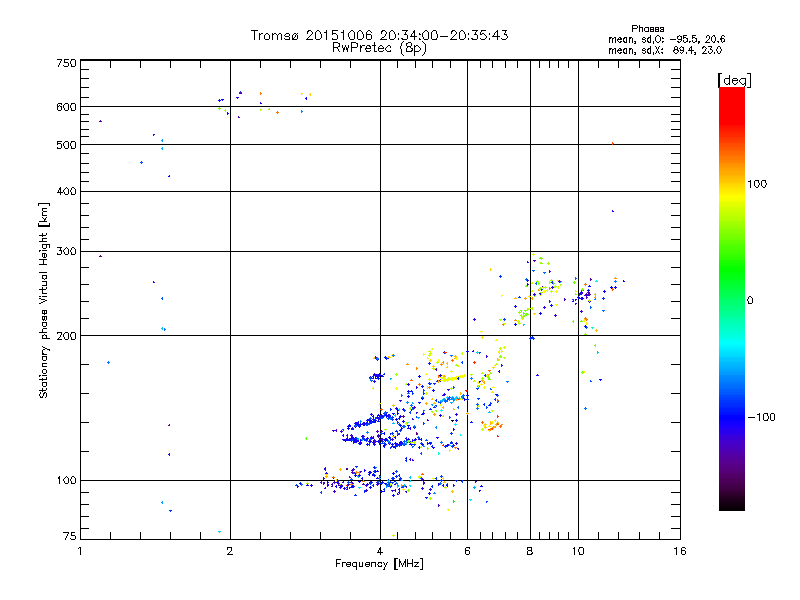Click the '[deg]' colorbar unit label
The width and height of the screenshot is (800, 600).
tap(734, 80)
